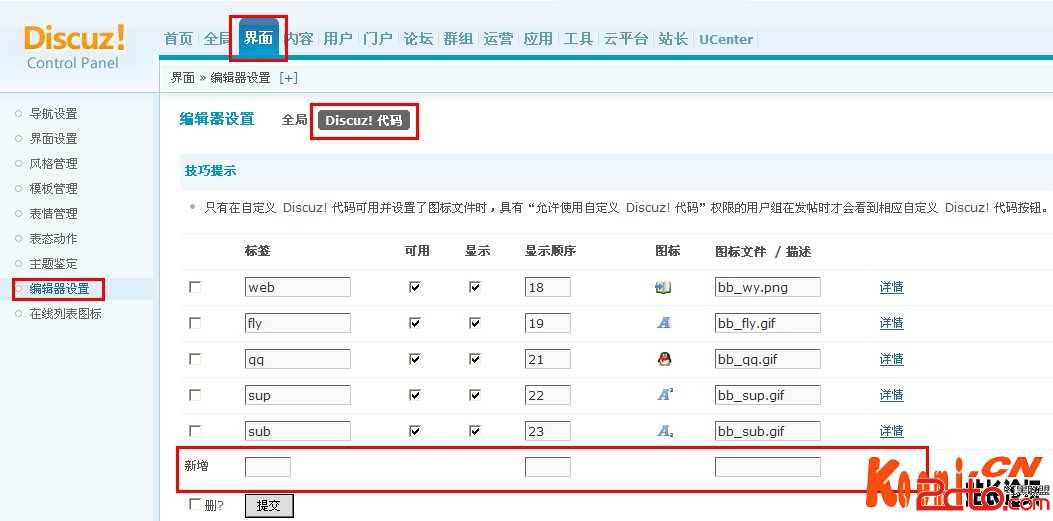Click the fly tag icon
Viewport: 1053px width, 521px height.
[663, 323]
